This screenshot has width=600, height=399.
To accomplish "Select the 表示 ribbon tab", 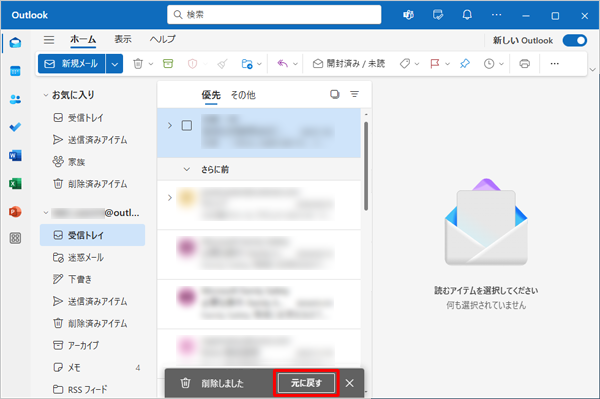I will click(x=123, y=39).
